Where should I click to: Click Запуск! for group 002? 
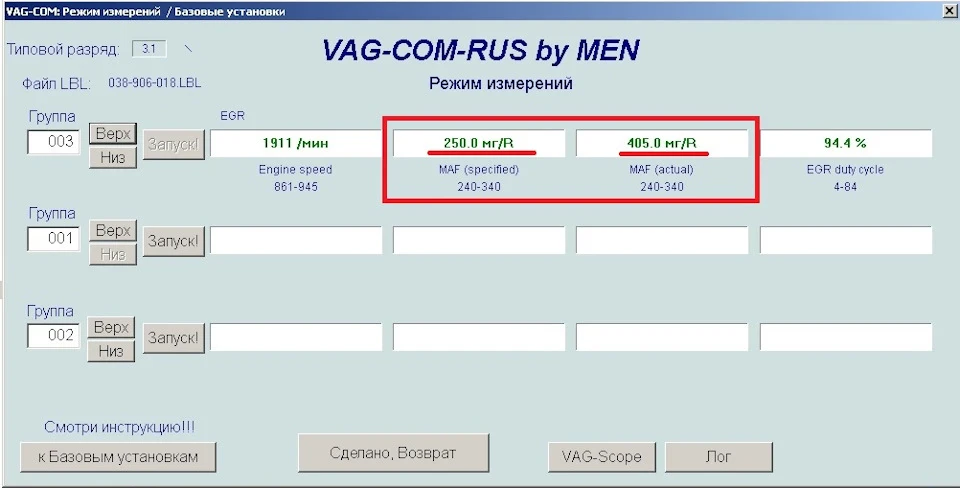coord(174,337)
